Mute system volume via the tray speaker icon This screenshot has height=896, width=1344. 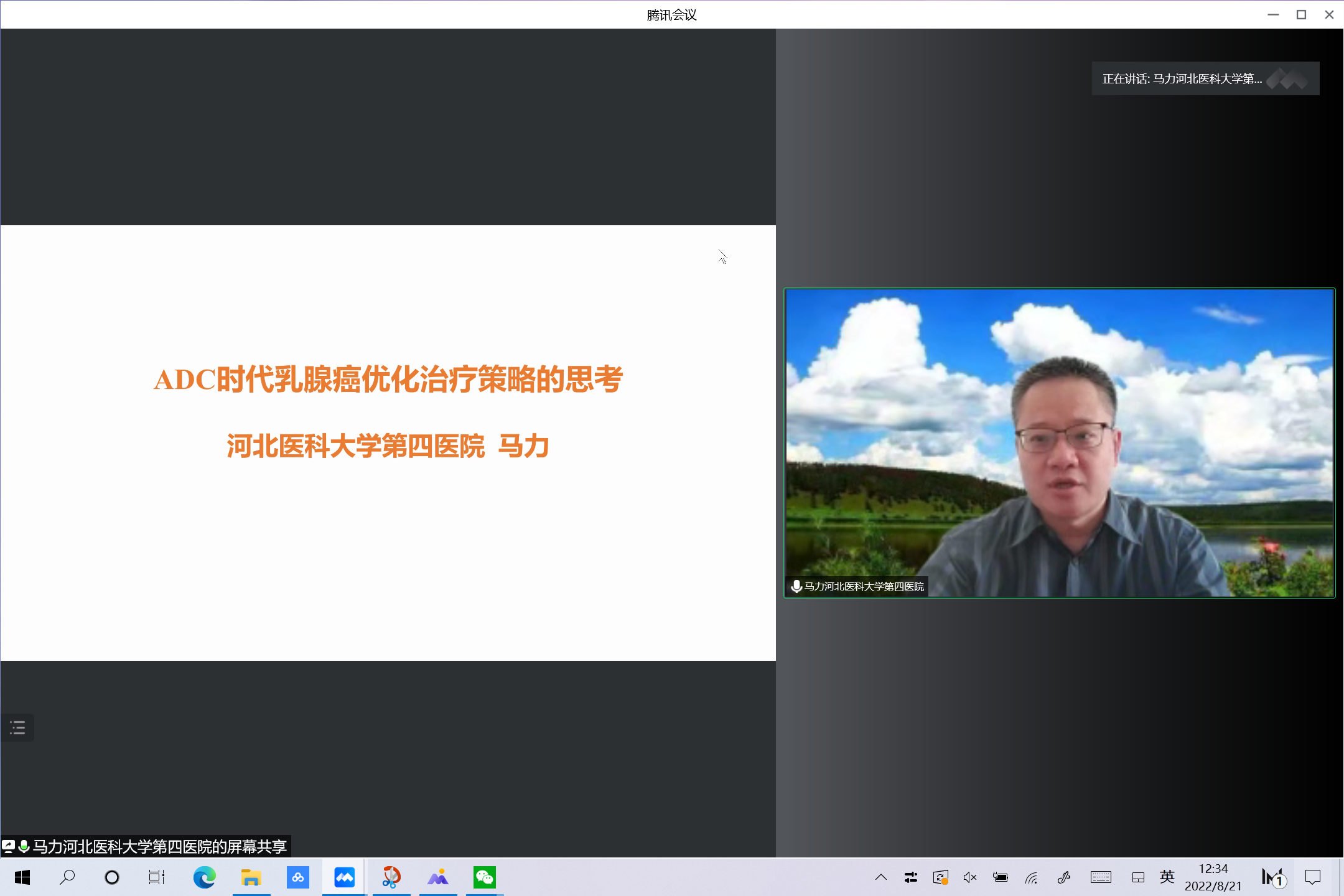pos(969,877)
